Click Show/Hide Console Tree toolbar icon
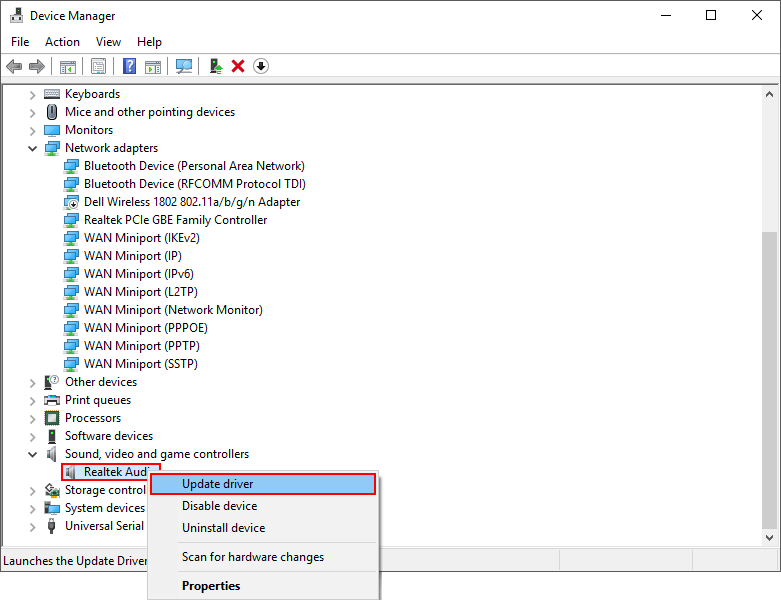Viewport: 781px width, 600px height. 68,66
